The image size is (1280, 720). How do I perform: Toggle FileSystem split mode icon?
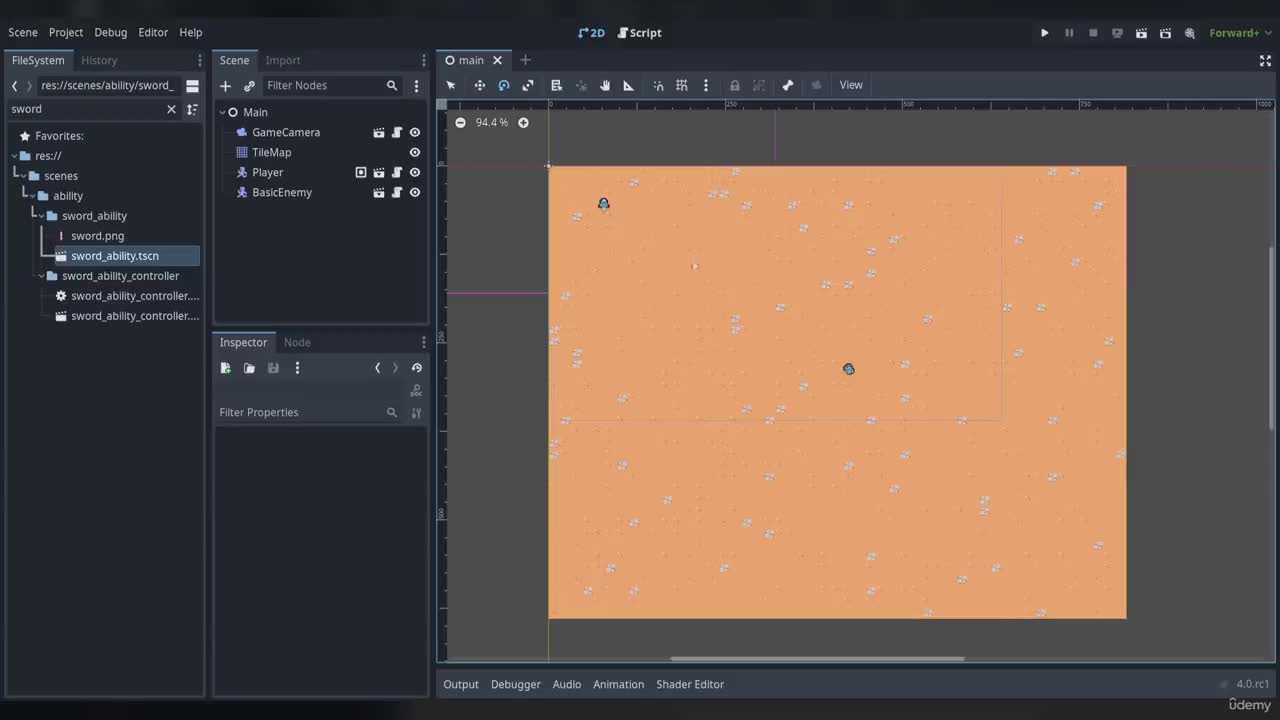tap(192, 86)
